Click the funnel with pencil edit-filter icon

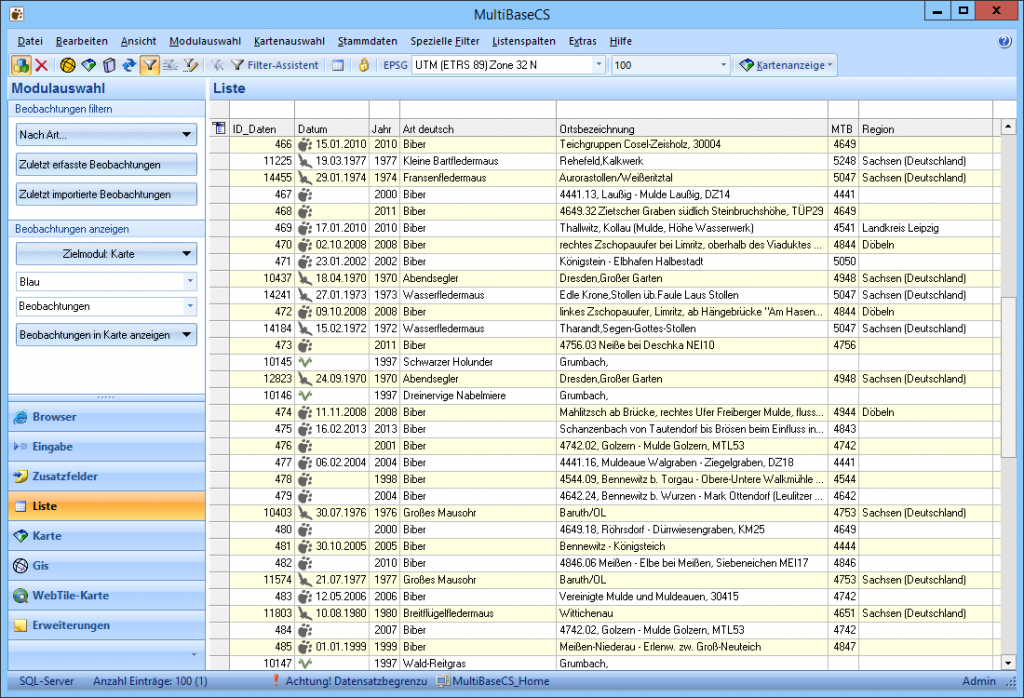(x=191, y=65)
